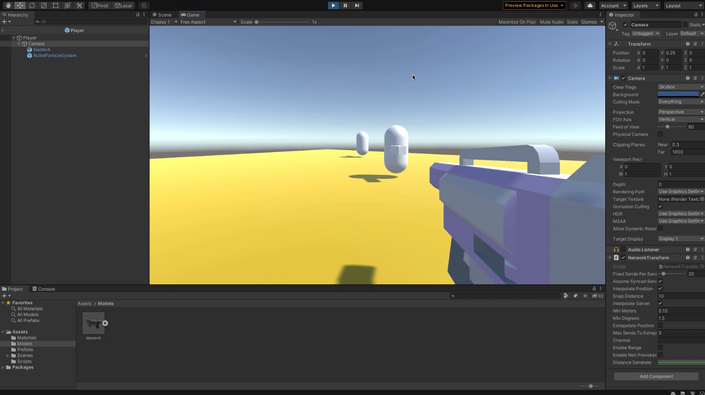Select the Rotate tool in toolbar
This screenshot has width=705, height=395.
tap(32, 5)
